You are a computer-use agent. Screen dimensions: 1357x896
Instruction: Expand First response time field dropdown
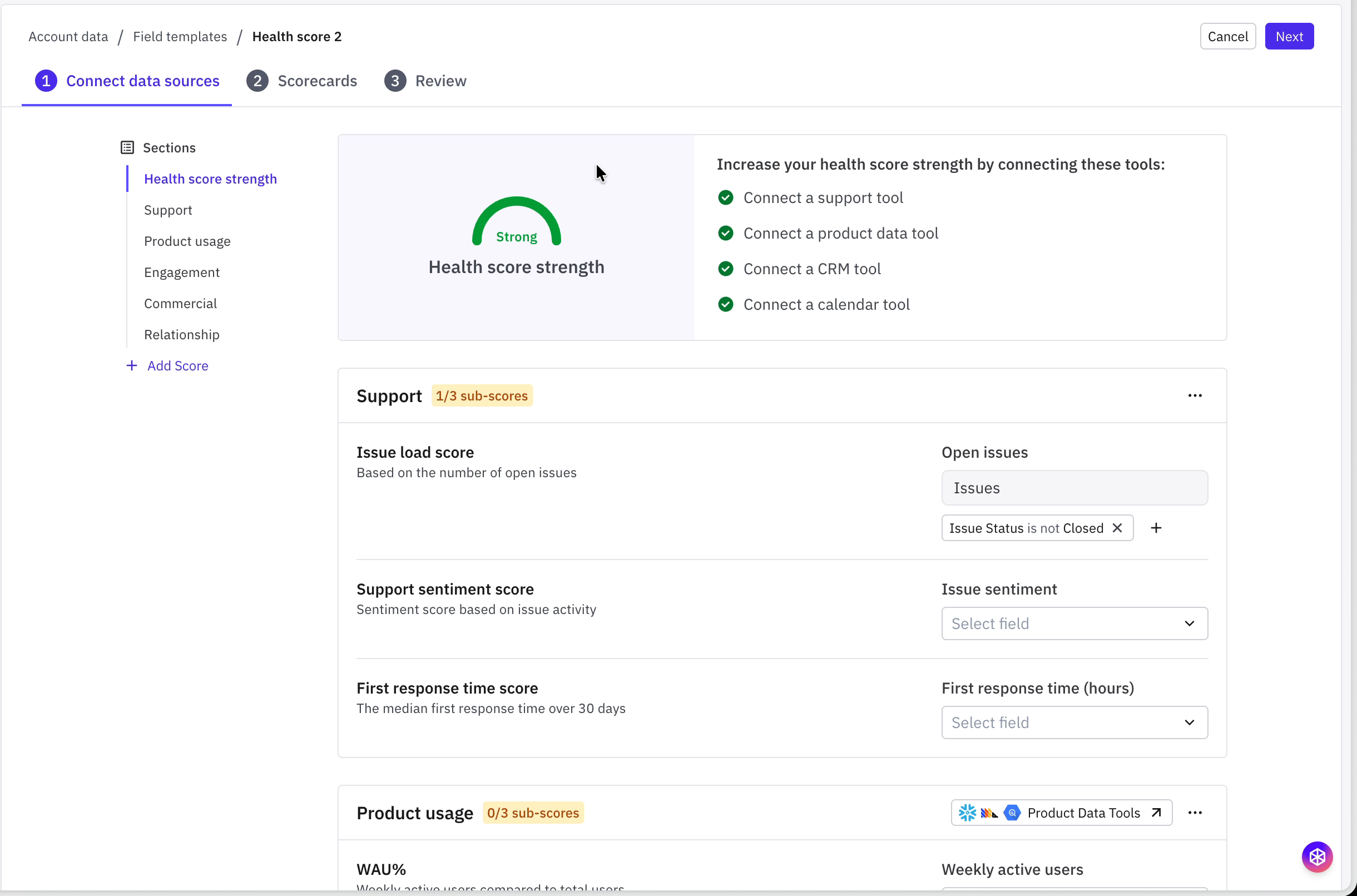click(1074, 722)
